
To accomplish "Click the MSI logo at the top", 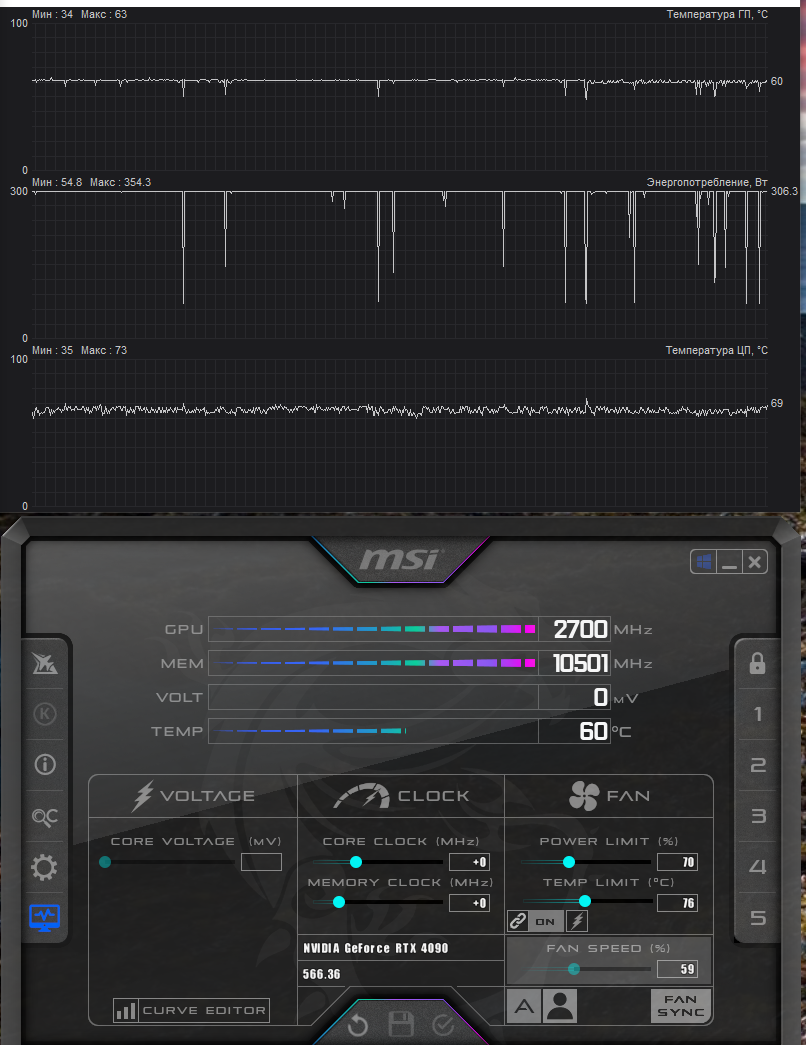I will (x=401, y=560).
